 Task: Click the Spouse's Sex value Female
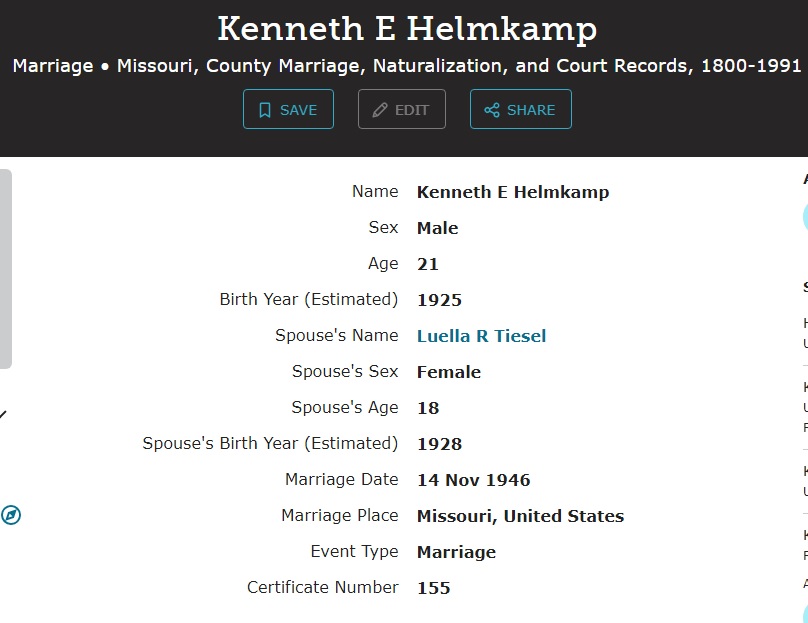[x=448, y=372]
